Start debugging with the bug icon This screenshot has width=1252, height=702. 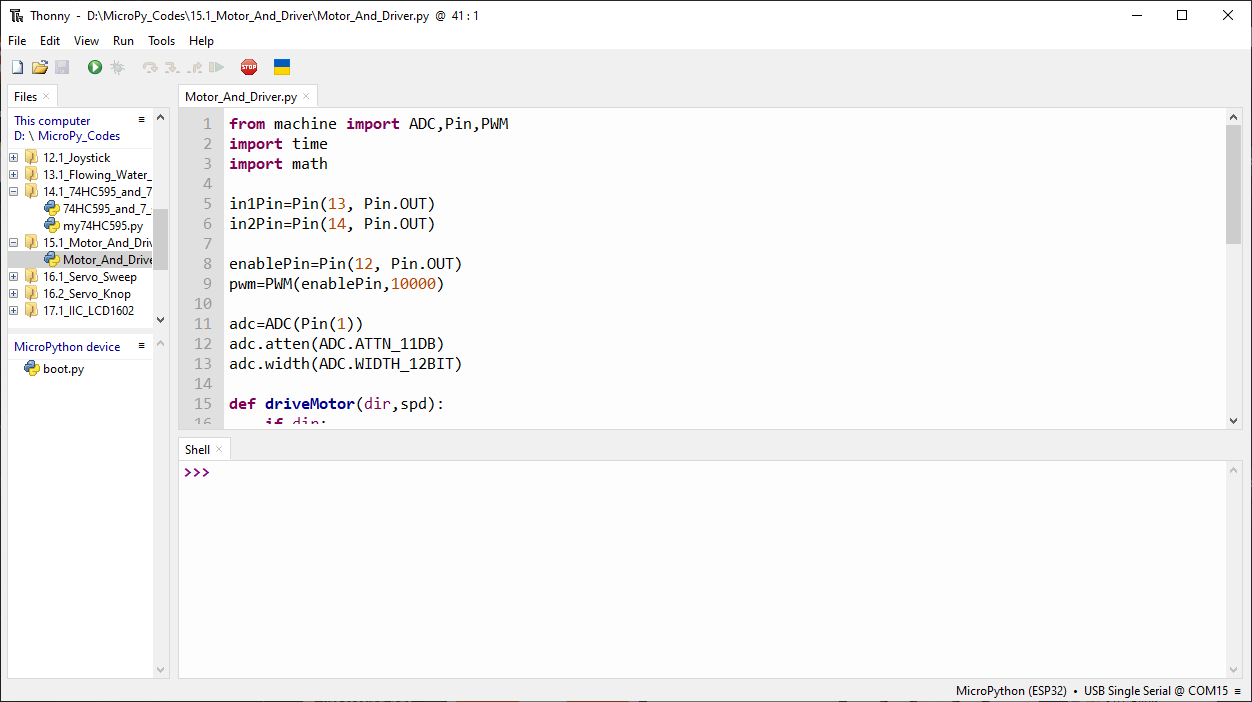[x=117, y=67]
